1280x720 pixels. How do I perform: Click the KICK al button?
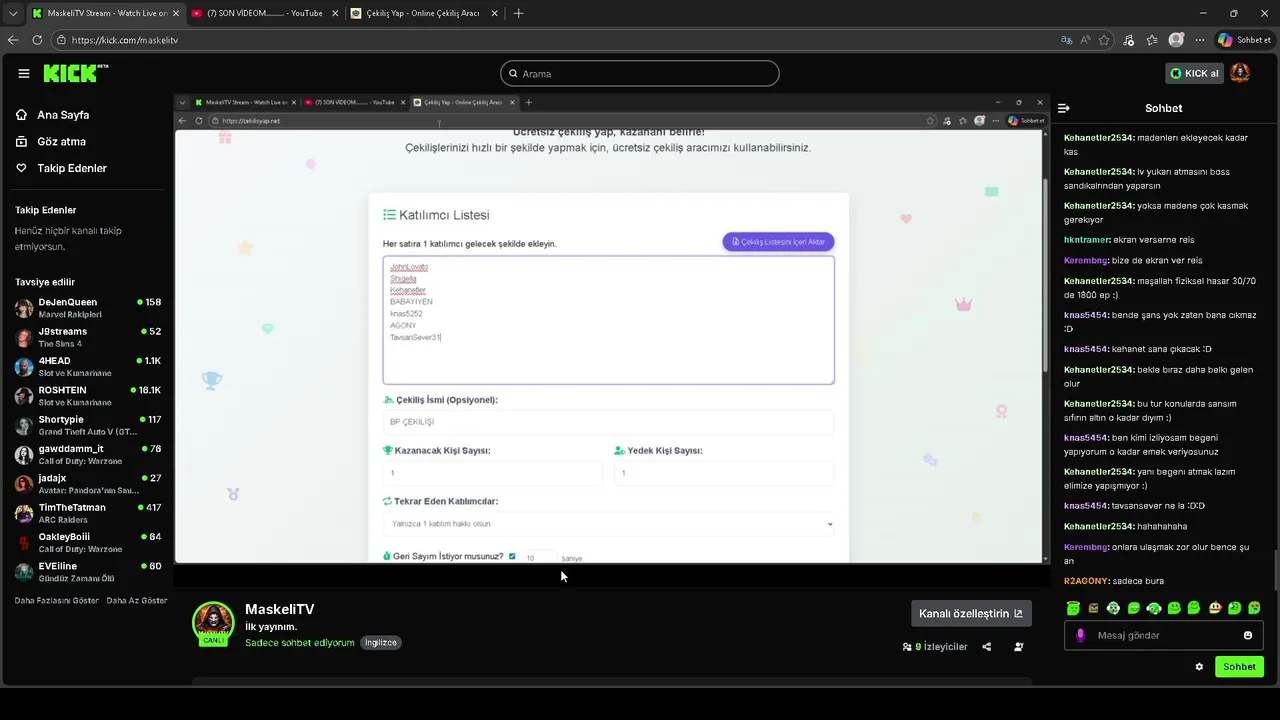tap(1195, 73)
